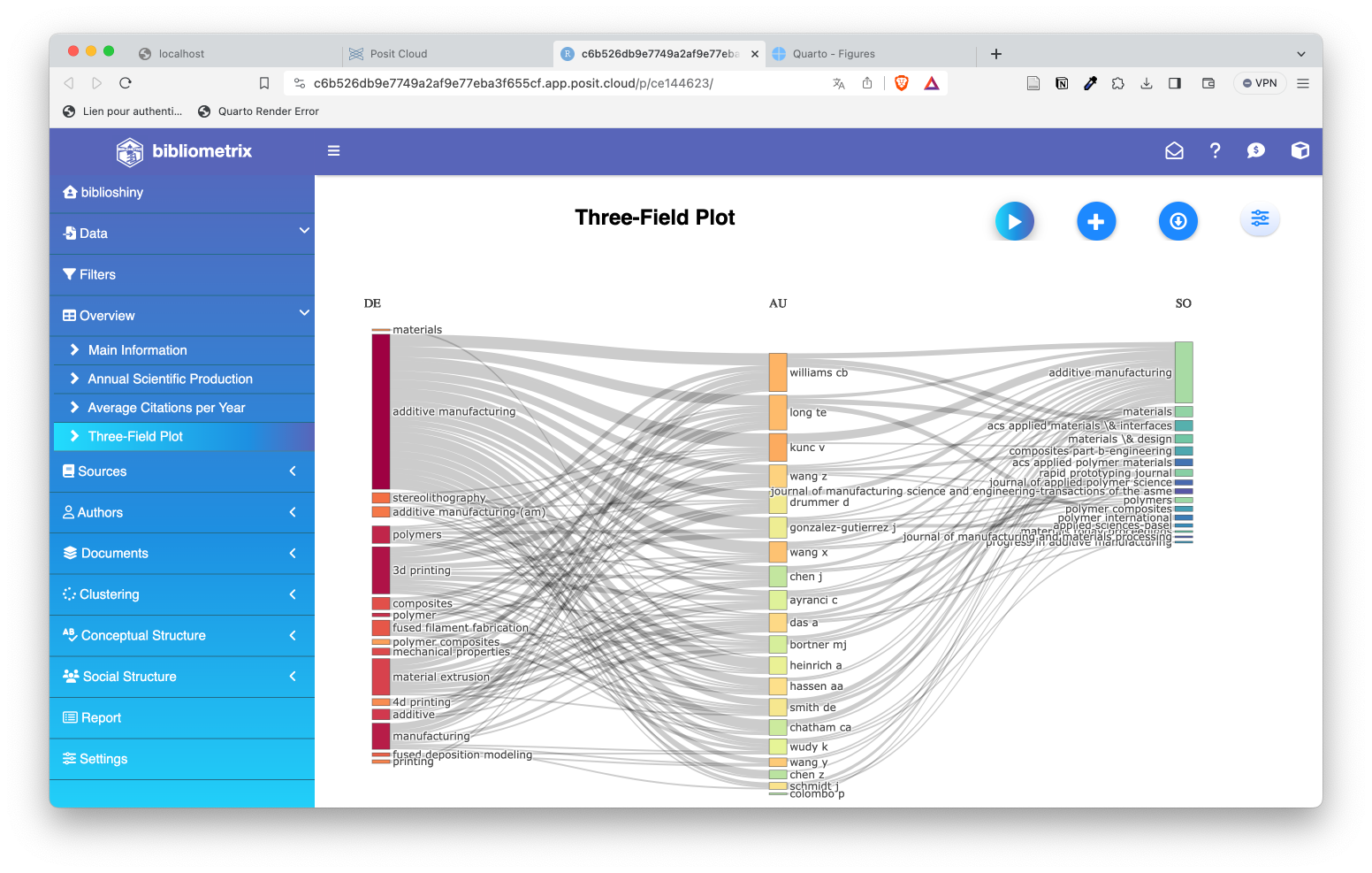Click the download plot icon
Viewport: 1372px width, 873px height.
pyautogui.click(x=1178, y=221)
